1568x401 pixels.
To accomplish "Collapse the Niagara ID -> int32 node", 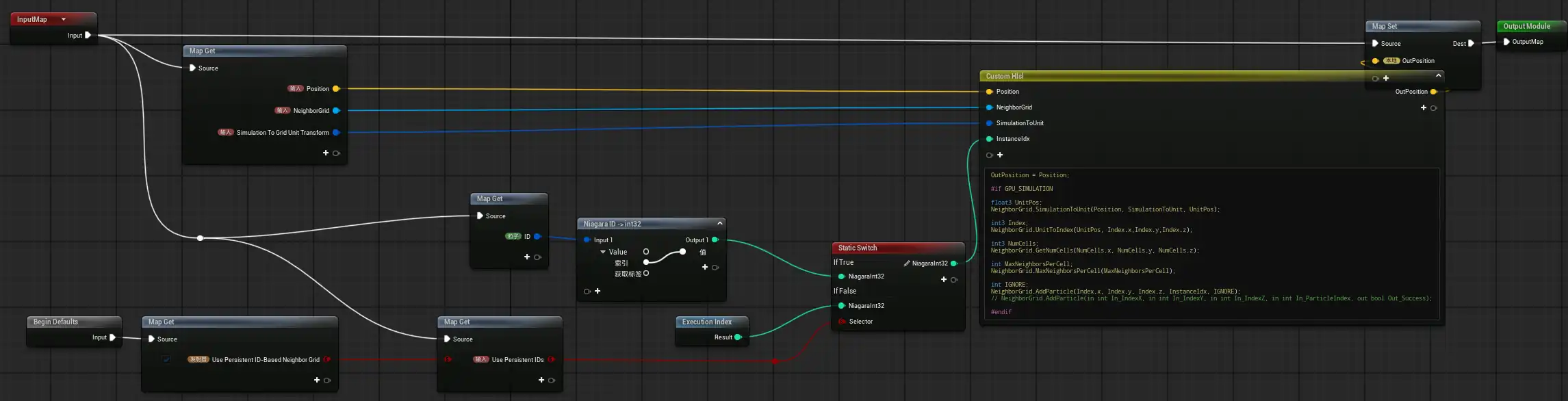I will click(719, 223).
